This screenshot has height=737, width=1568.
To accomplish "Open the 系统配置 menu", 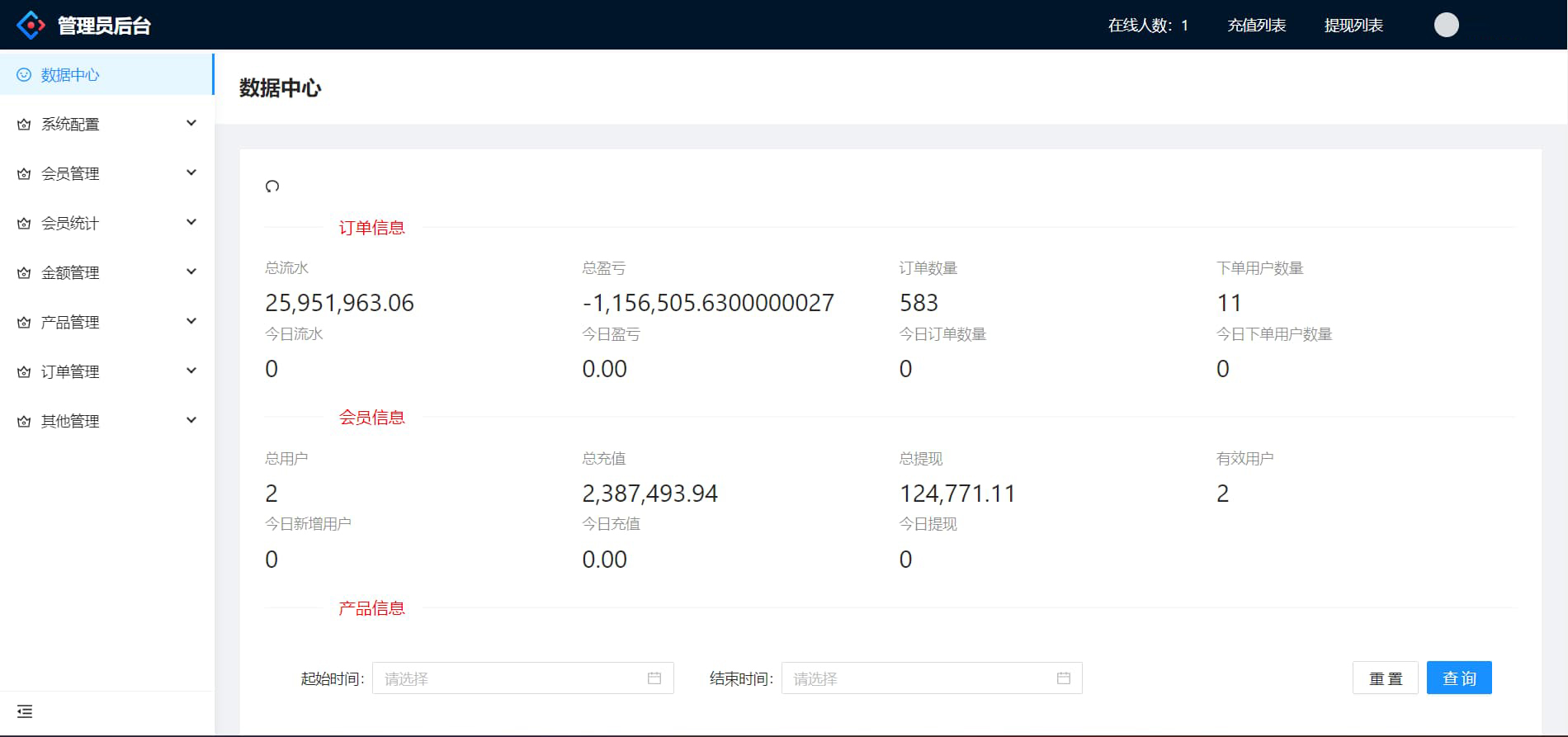I will (x=106, y=124).
